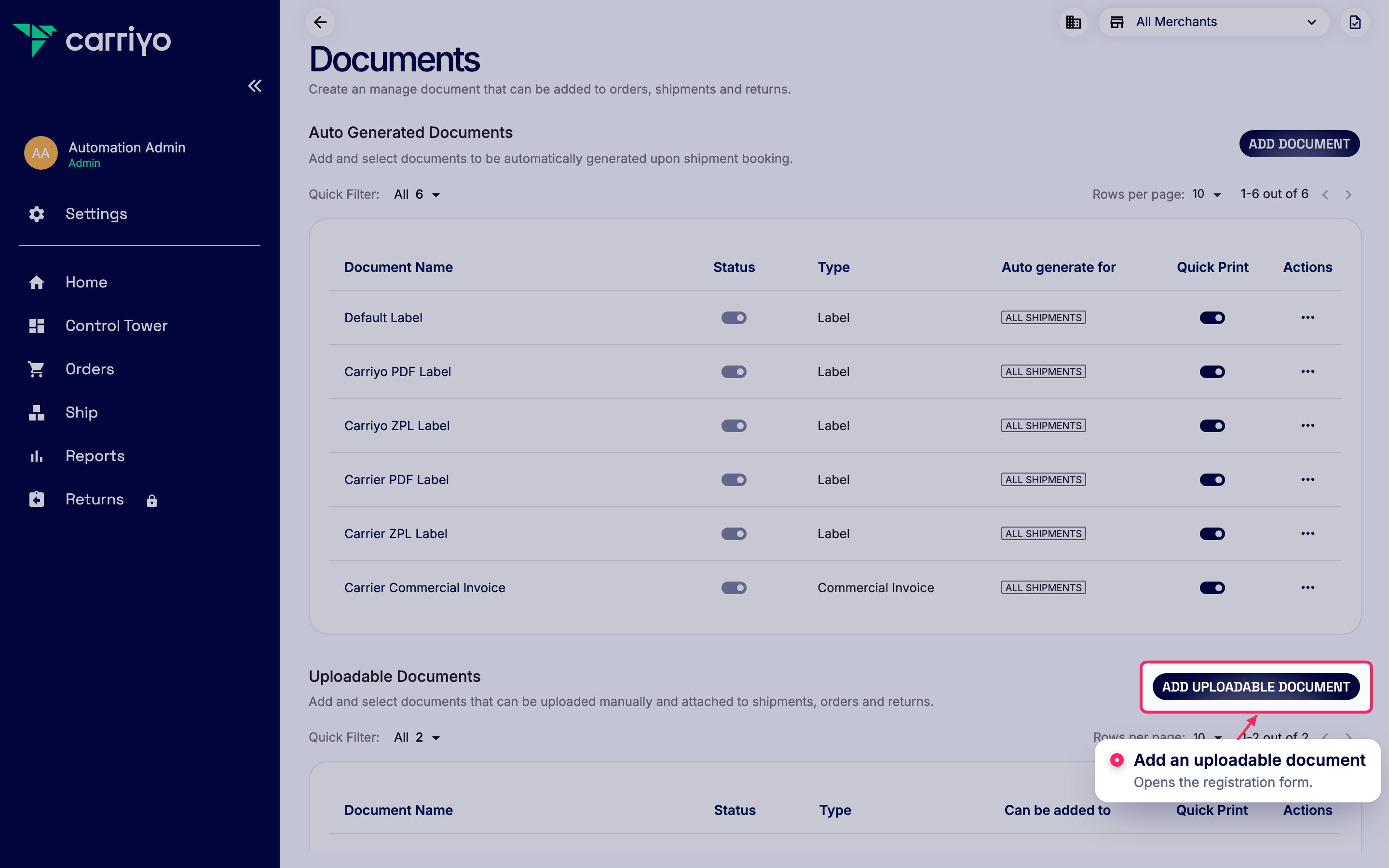Open Orders in the sidebar

90,369
